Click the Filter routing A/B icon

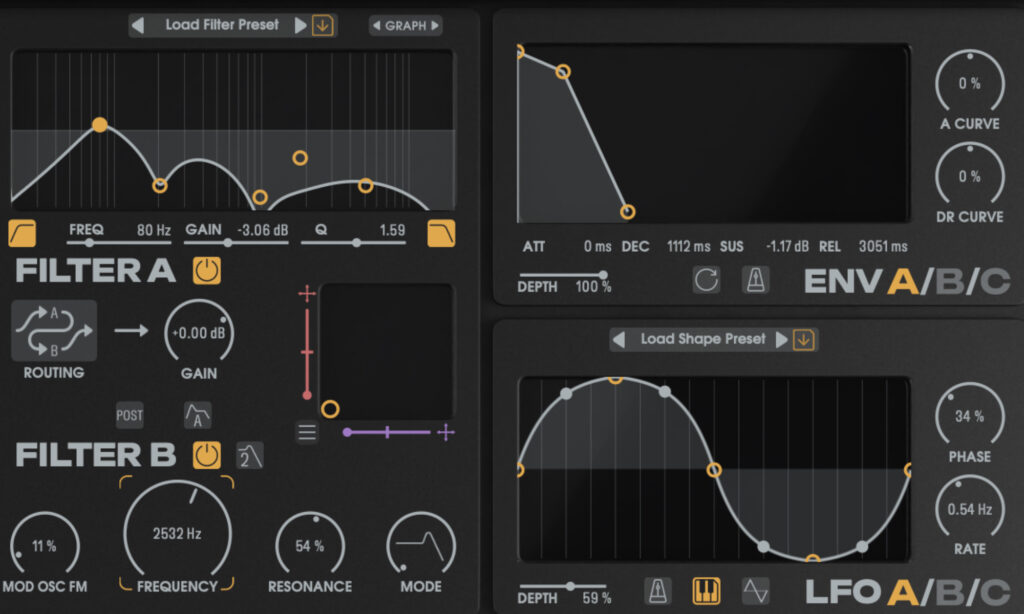[x=54, y=331]
